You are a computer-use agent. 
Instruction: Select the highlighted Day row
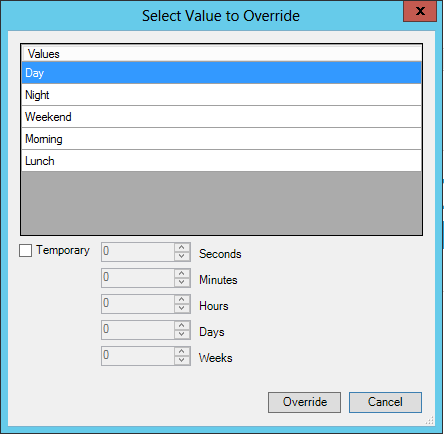point(222,73)
